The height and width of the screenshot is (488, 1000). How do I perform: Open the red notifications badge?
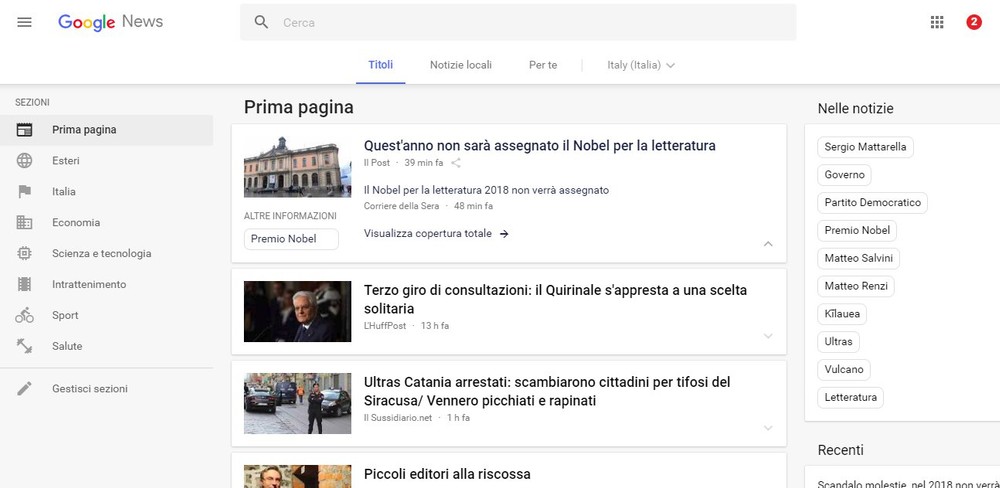(973, 22)
